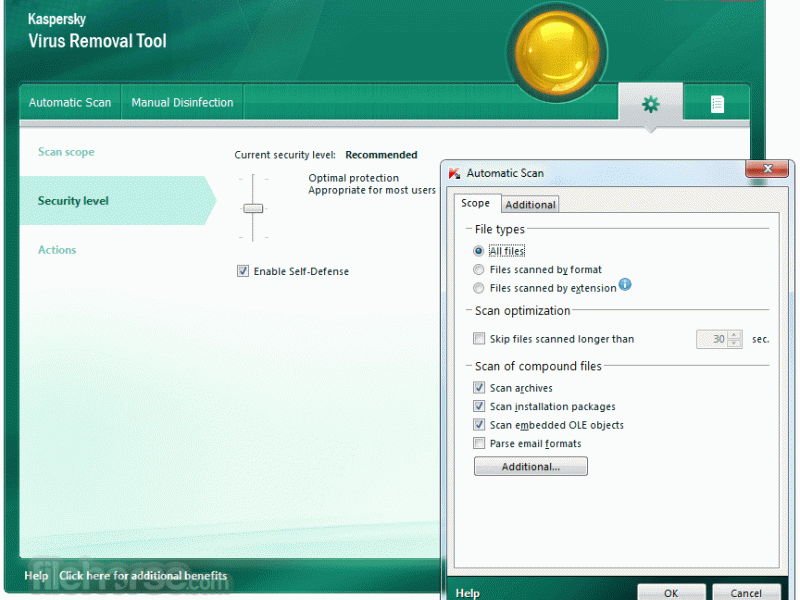The image size is (800, 600).
Task: Open the Manual Disinfection tab
Action: click(x=182, y=103)
